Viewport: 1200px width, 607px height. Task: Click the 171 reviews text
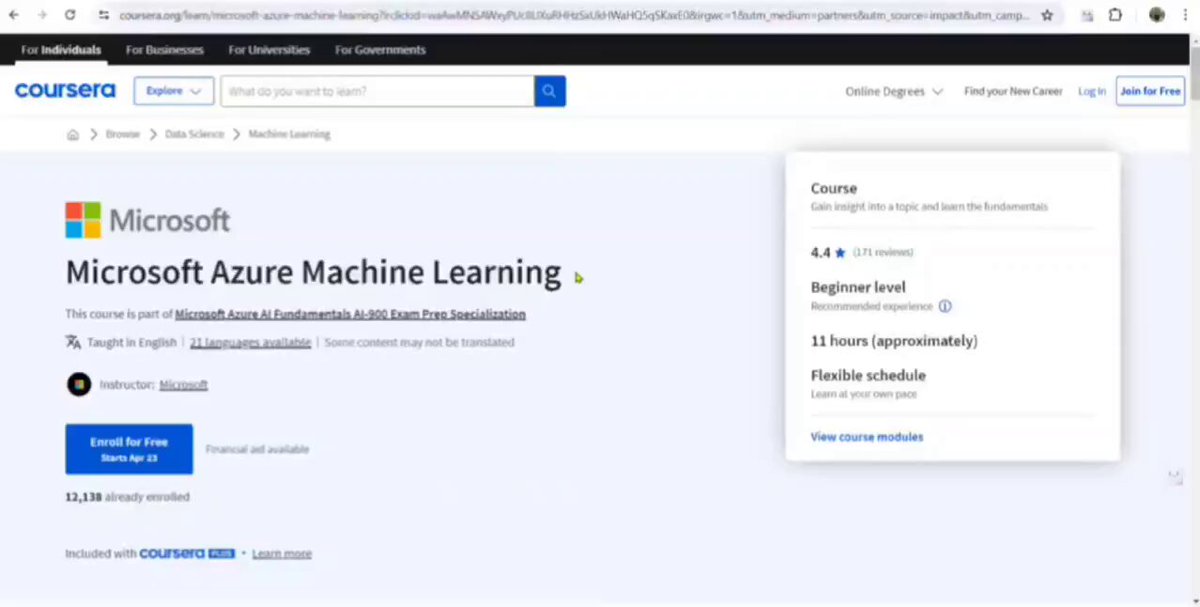pos(883,252)
